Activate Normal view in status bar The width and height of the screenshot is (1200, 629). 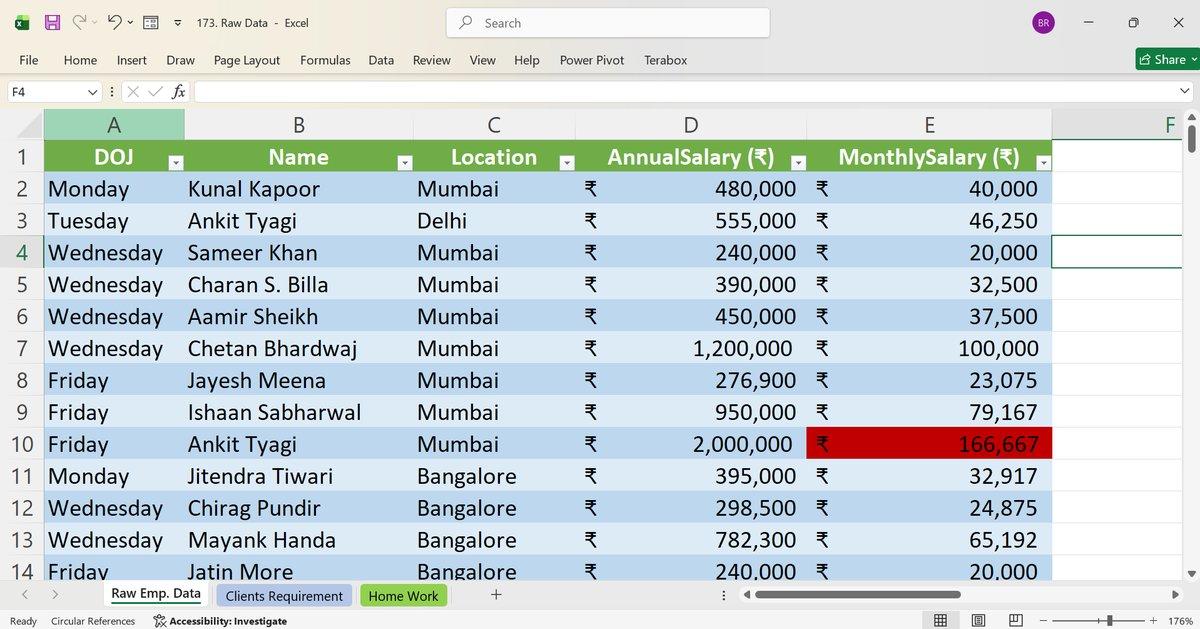[x=940, y=621]
